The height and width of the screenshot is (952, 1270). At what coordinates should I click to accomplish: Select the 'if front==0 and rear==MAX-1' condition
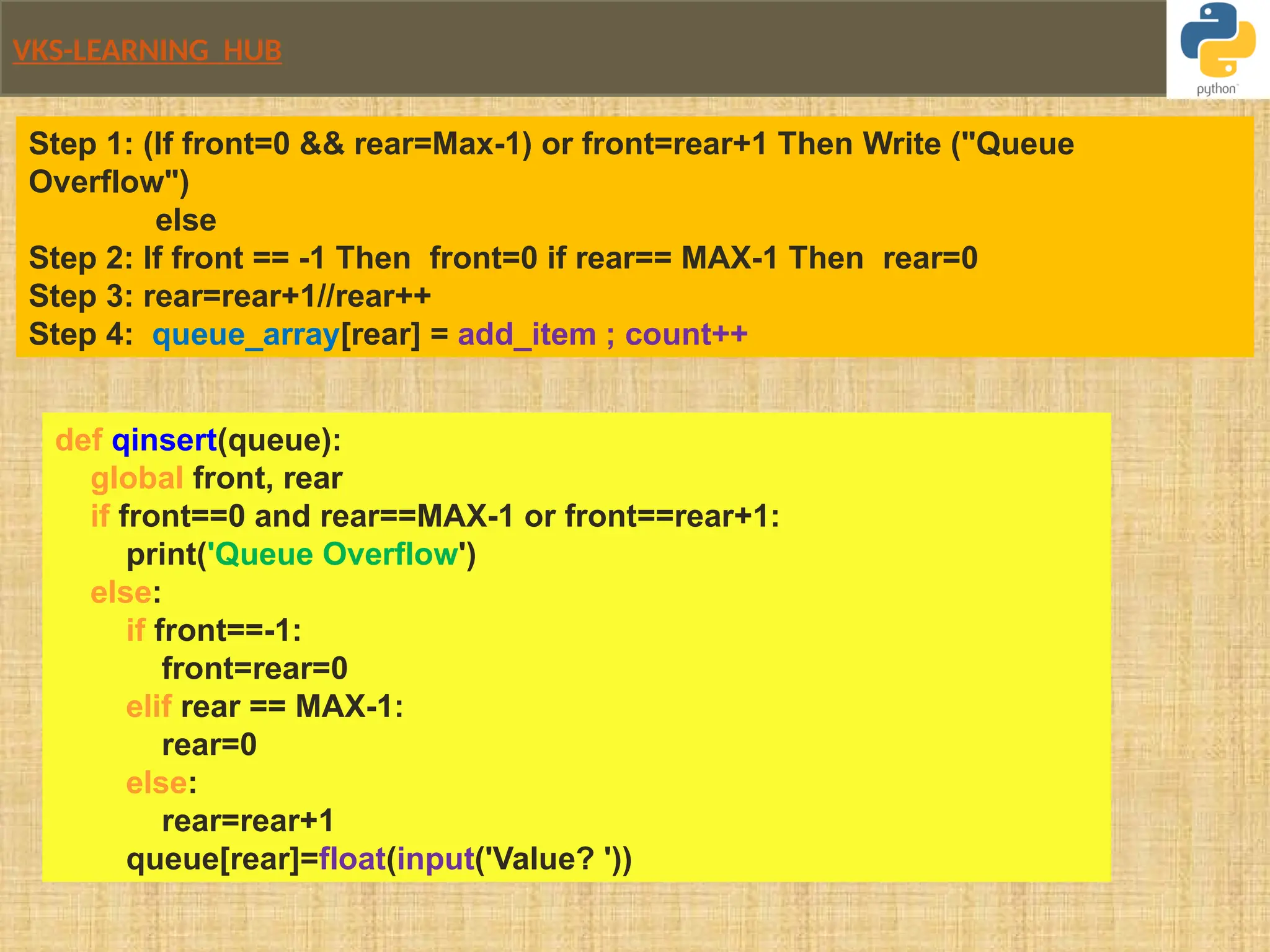tap(435, 516)
